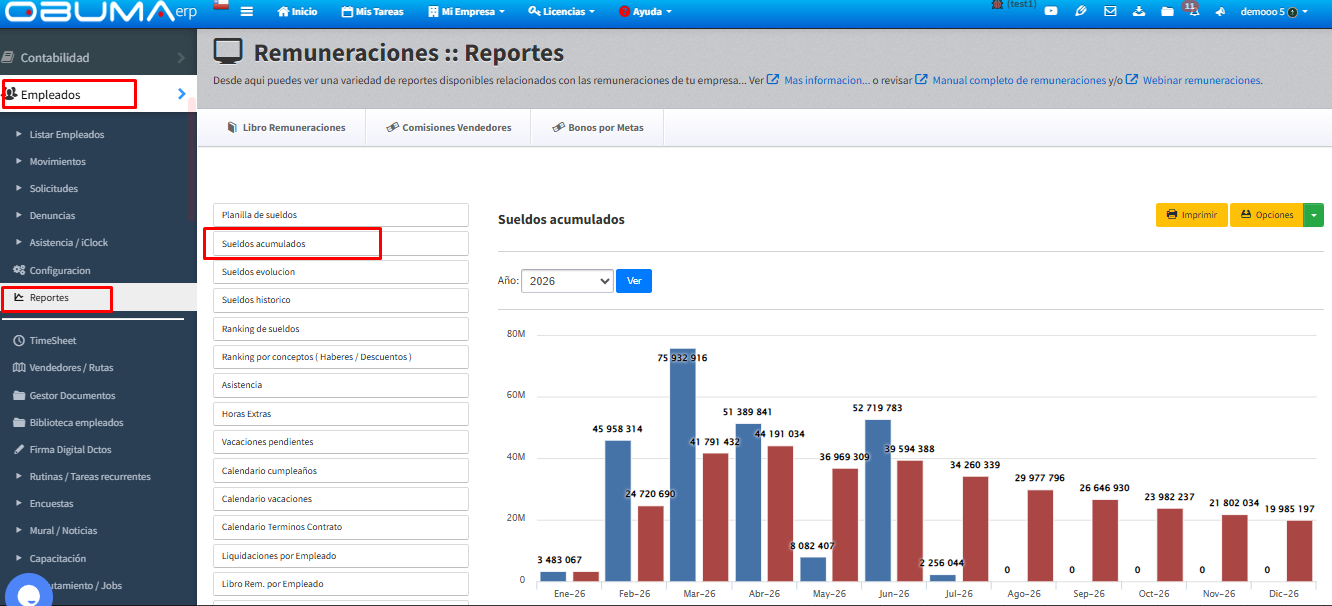
Task: Open the chat bubble widget
Action: tap(28, 592)
